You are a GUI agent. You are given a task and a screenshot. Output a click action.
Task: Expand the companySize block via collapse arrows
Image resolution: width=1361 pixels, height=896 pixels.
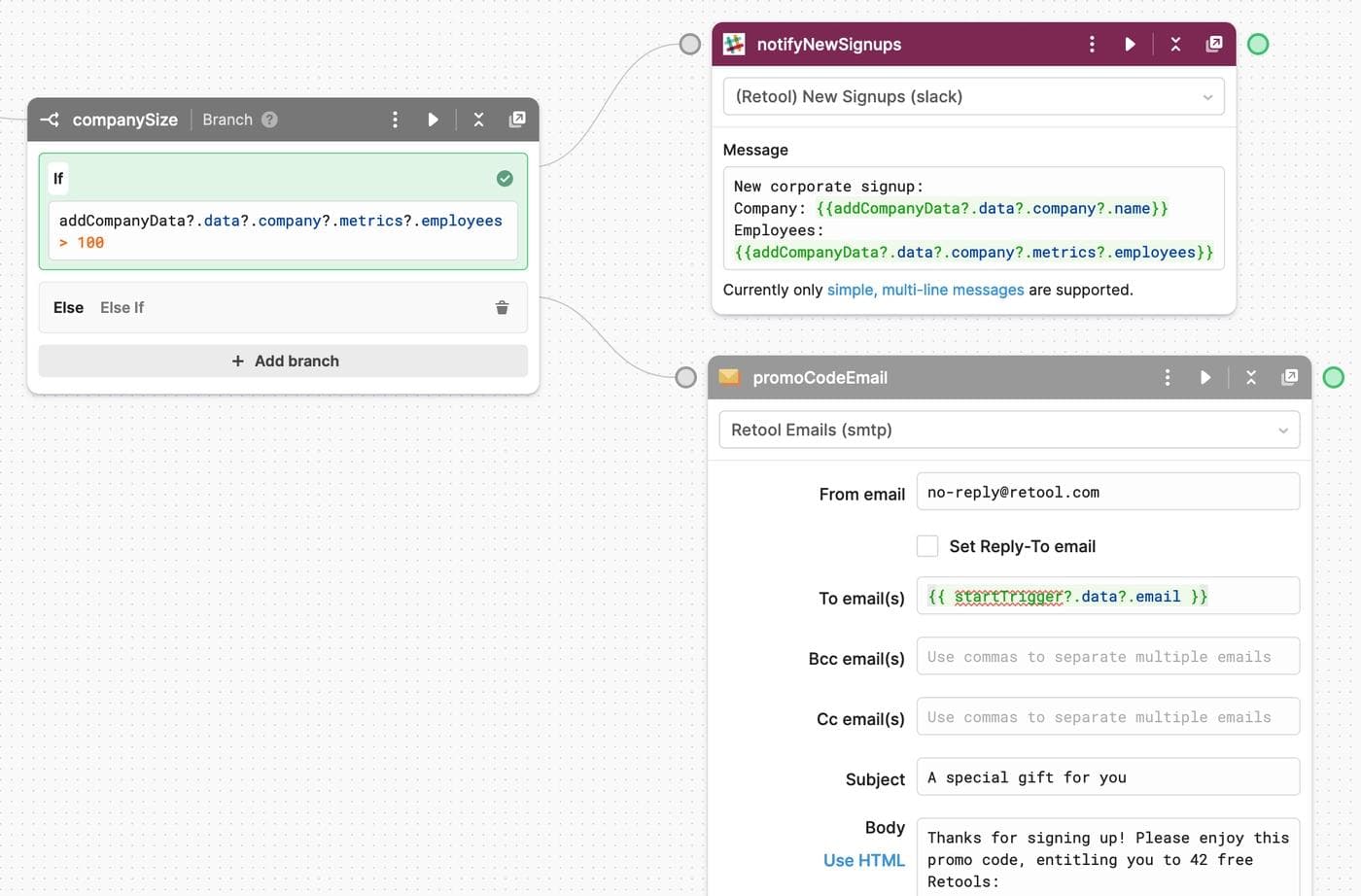tap(478, 119)
